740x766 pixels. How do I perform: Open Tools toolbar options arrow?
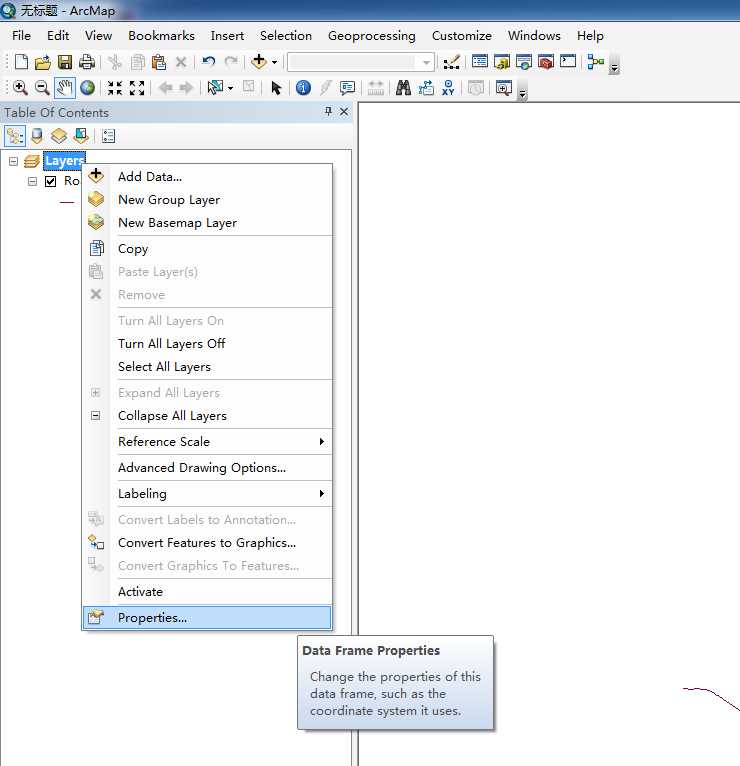tap(523, 93)
